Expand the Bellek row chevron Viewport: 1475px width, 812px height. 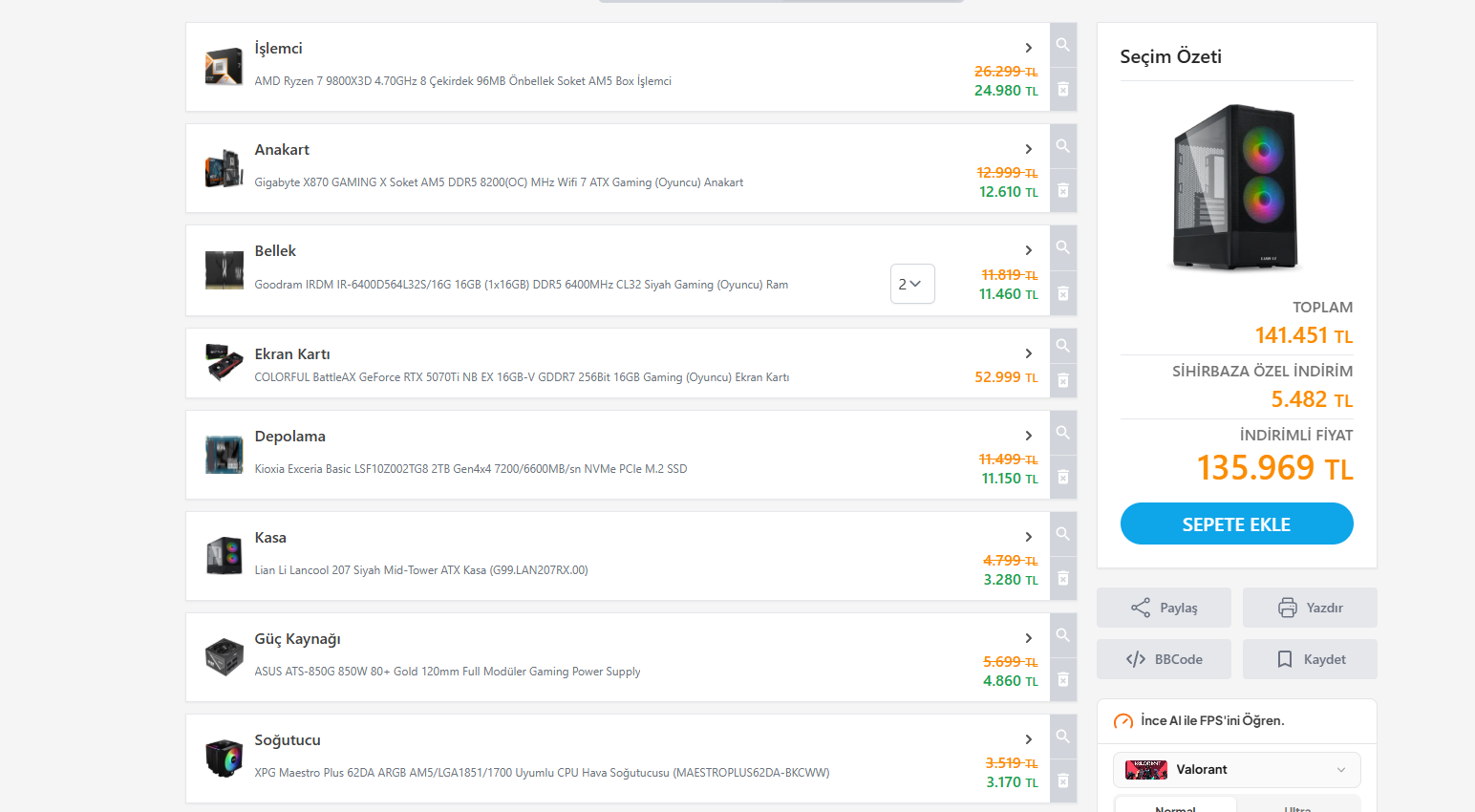pos(1029,250)
